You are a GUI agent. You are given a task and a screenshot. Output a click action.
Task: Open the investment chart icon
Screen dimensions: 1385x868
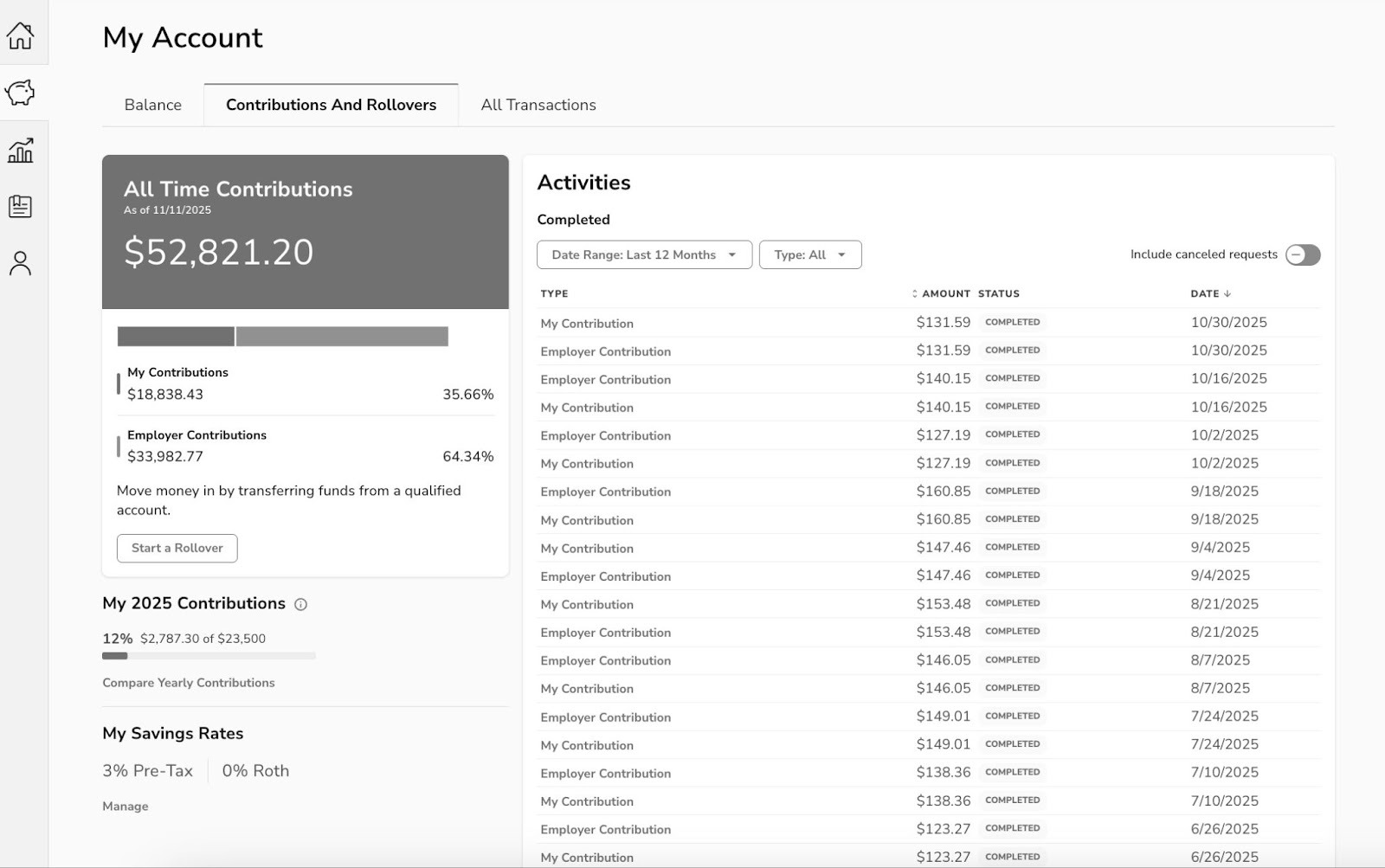20,151
